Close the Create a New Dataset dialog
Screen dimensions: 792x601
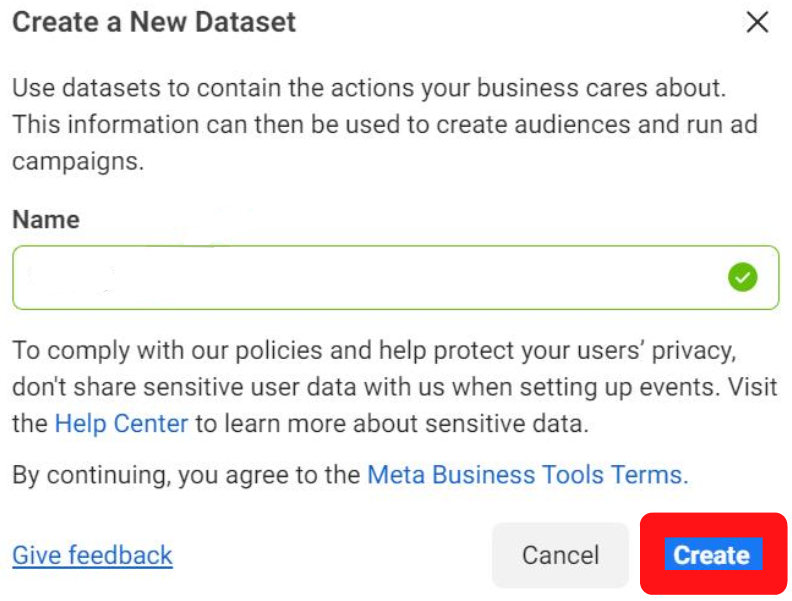758,23
